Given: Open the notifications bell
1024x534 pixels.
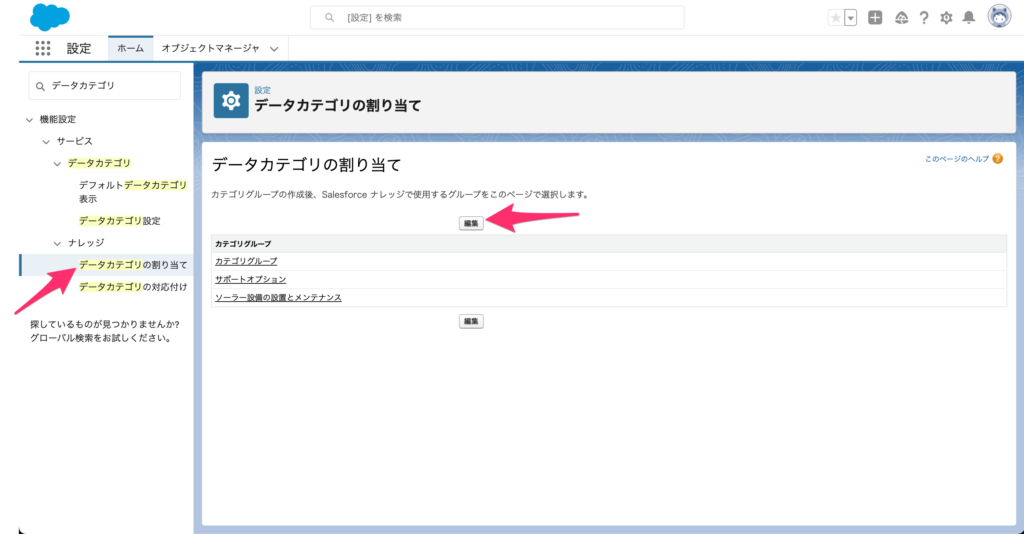Looking at the screenshot, I should click(x=969, y=18).
